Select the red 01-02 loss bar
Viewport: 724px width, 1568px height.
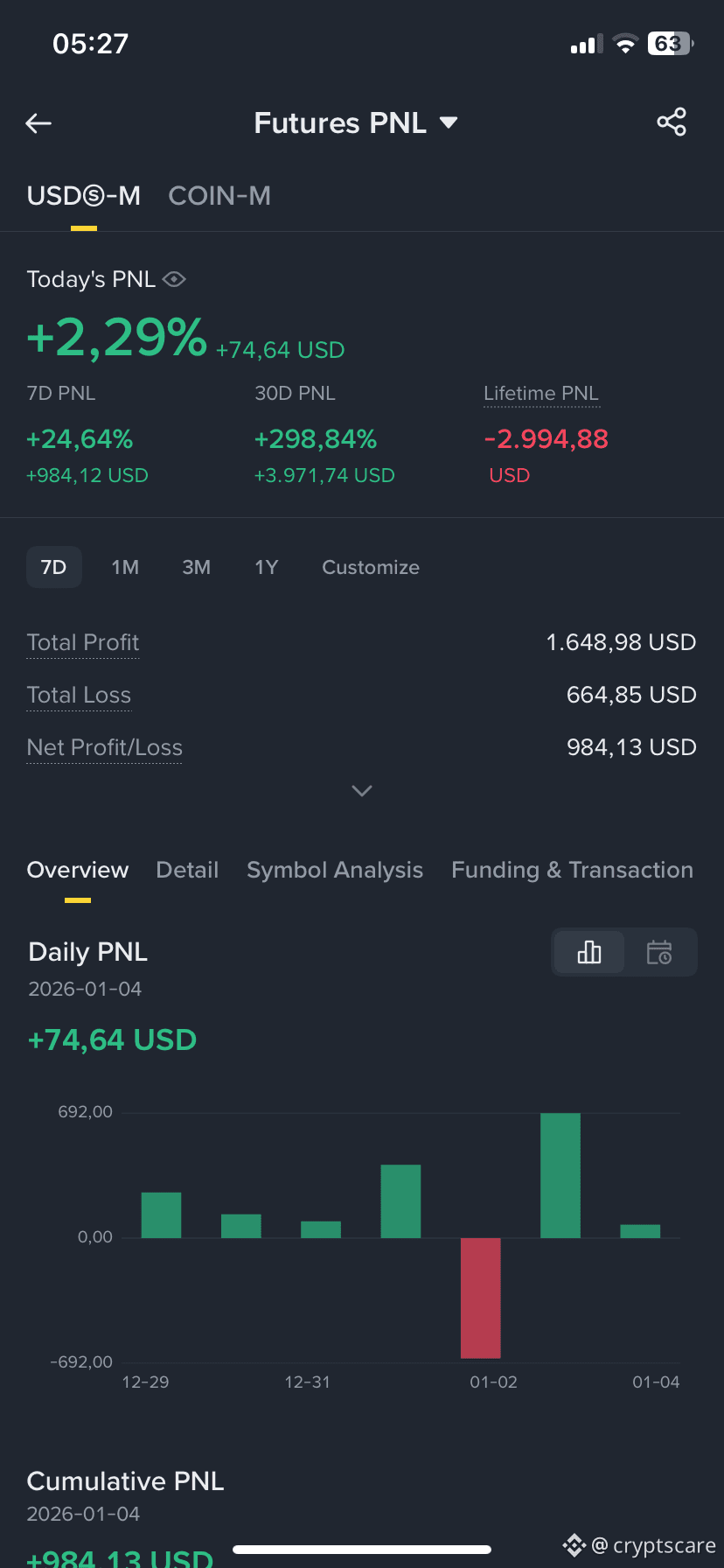pyautogui.click(x=481, y=1298)
